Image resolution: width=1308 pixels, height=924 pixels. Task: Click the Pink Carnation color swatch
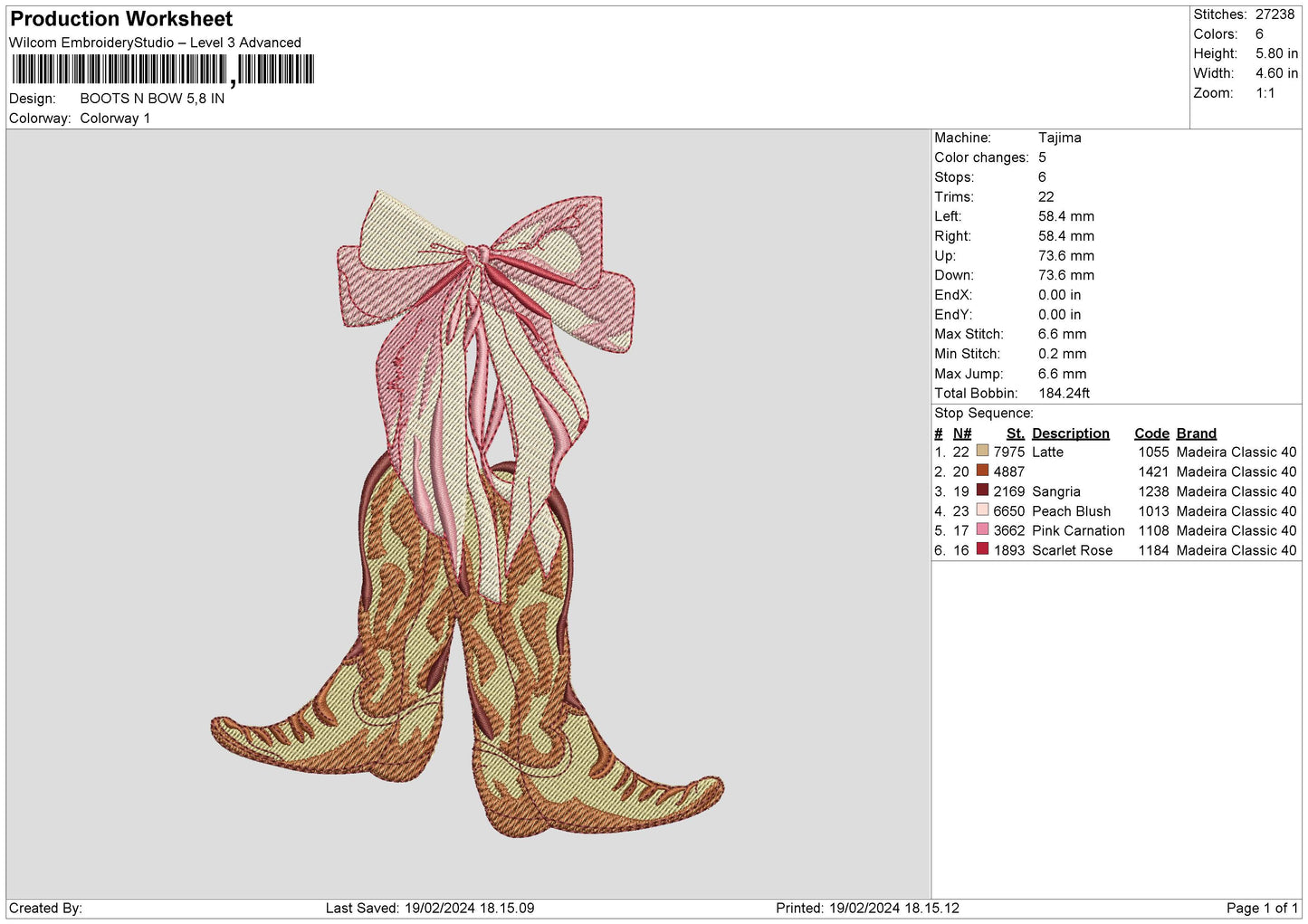[x=982, y=529]
